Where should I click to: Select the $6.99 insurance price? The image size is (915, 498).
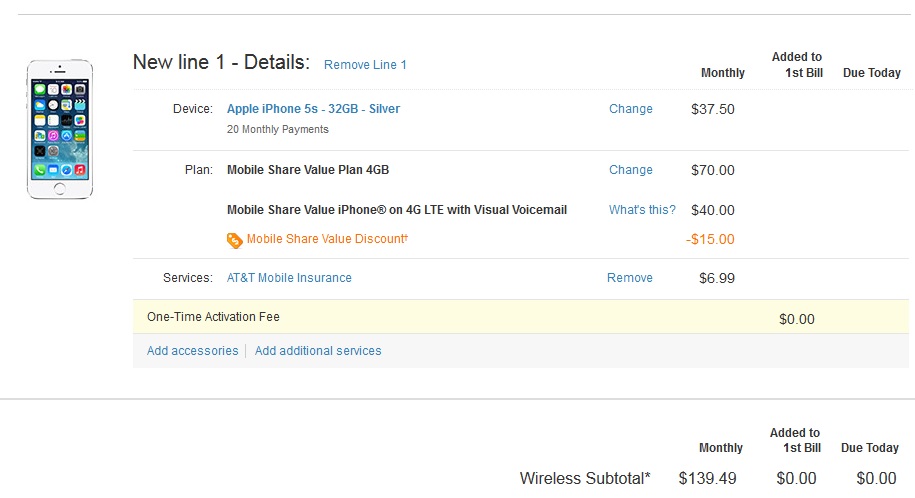717,278
